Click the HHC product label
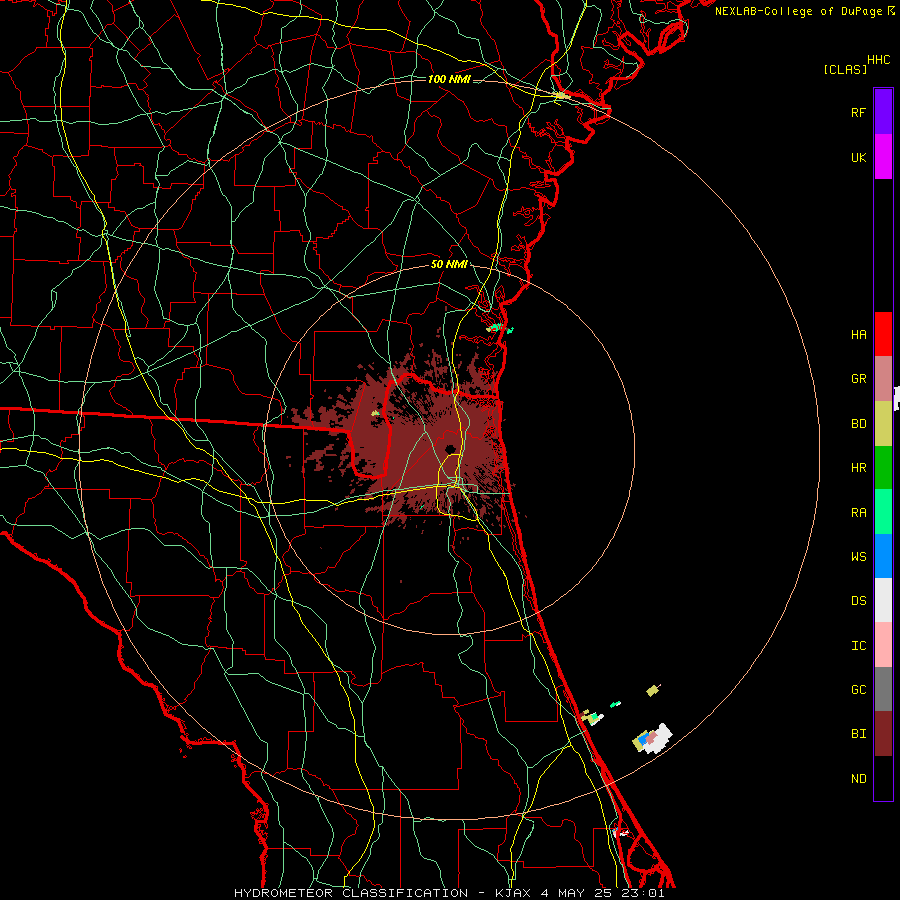The width and height of the screenshot is (900, 900). coord(879,60)
